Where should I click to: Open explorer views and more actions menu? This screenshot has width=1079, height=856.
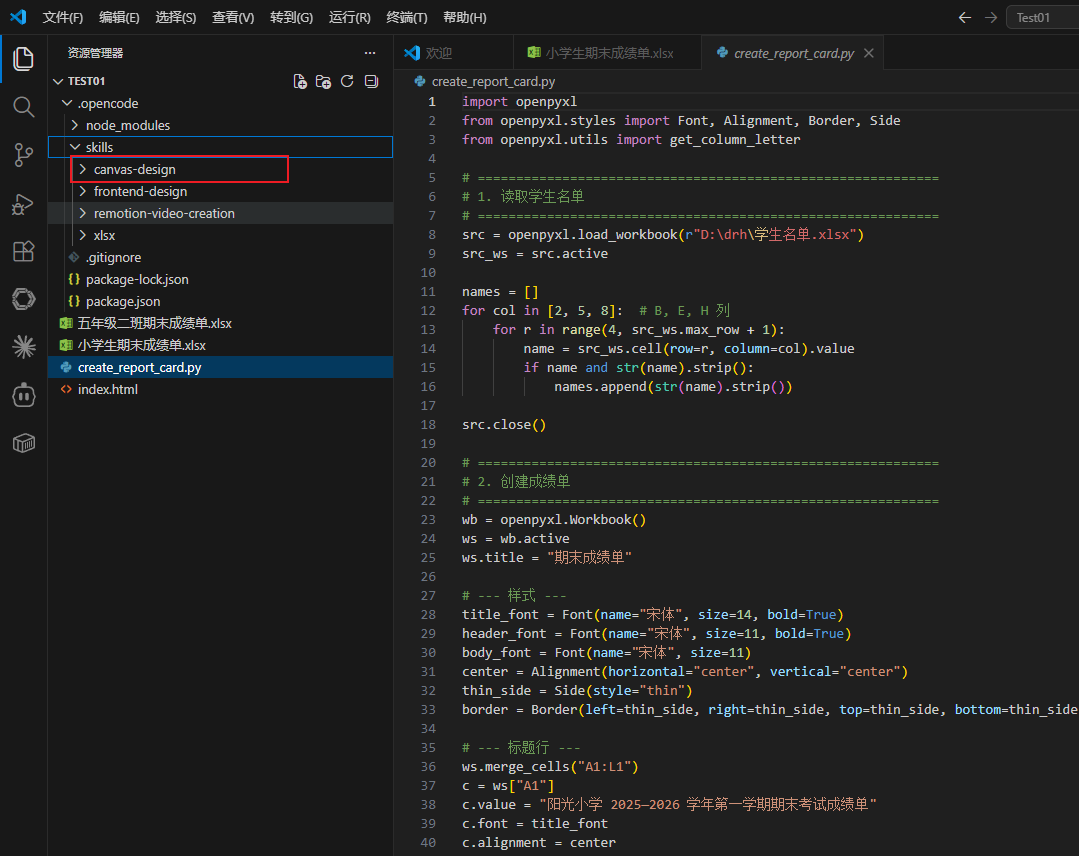coord(370,53)
